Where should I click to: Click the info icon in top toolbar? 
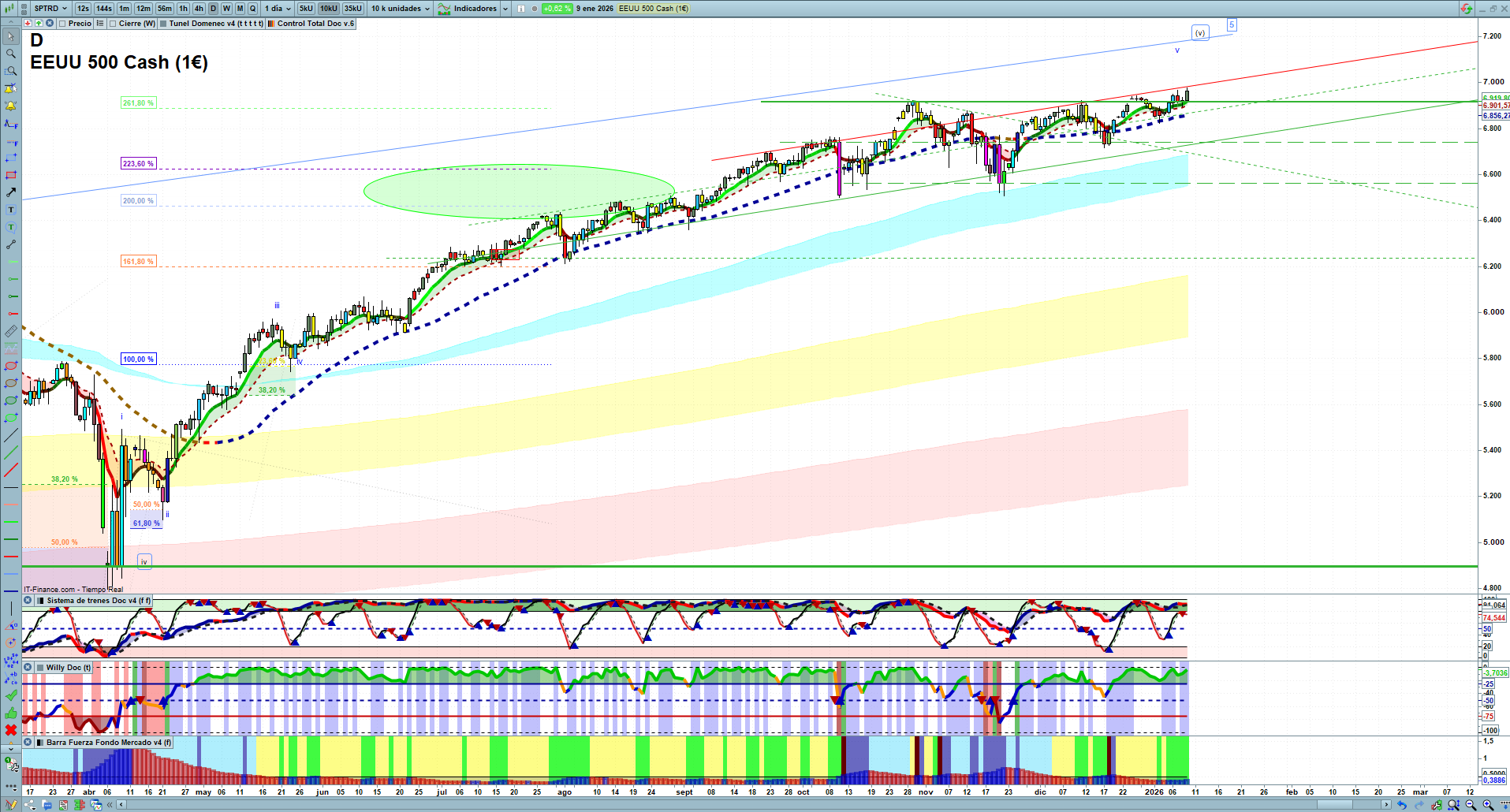pos(521,9)
